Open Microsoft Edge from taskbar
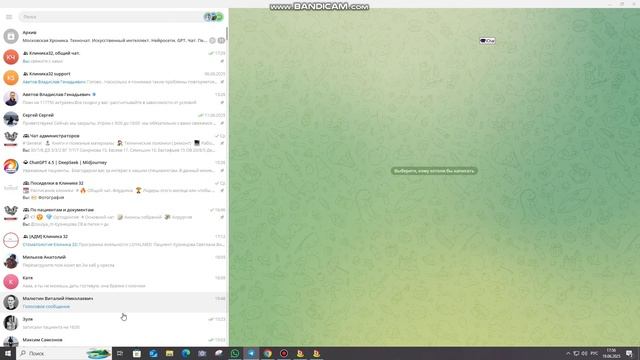The height and width of the screenshot is (360, 640). [x=186, y=353]
